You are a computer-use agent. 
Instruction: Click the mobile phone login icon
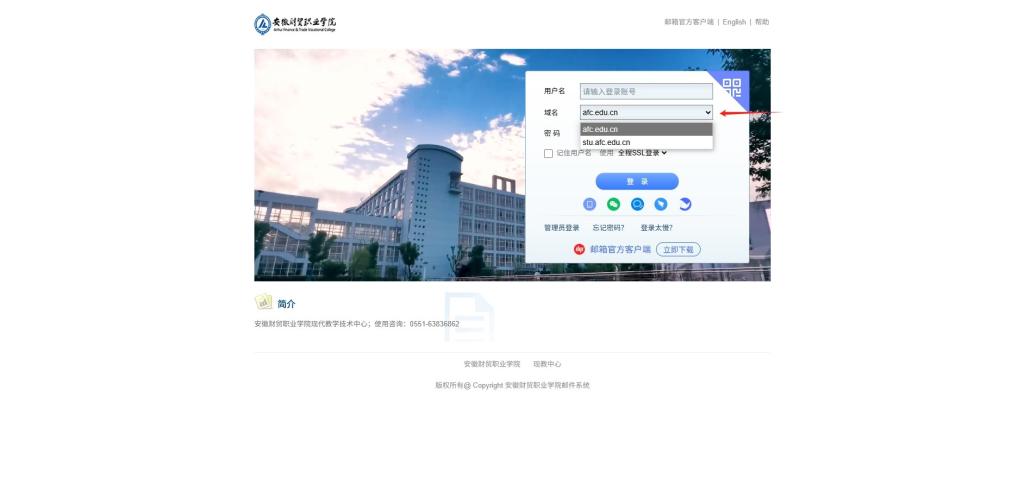pos(590,204)
